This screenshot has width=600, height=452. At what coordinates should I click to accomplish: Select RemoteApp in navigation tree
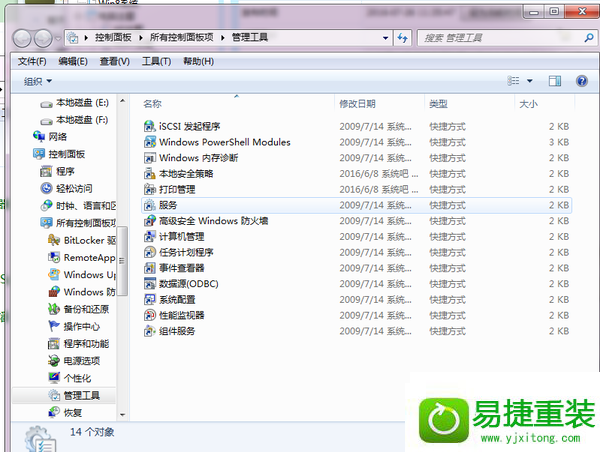pos(90,257)
